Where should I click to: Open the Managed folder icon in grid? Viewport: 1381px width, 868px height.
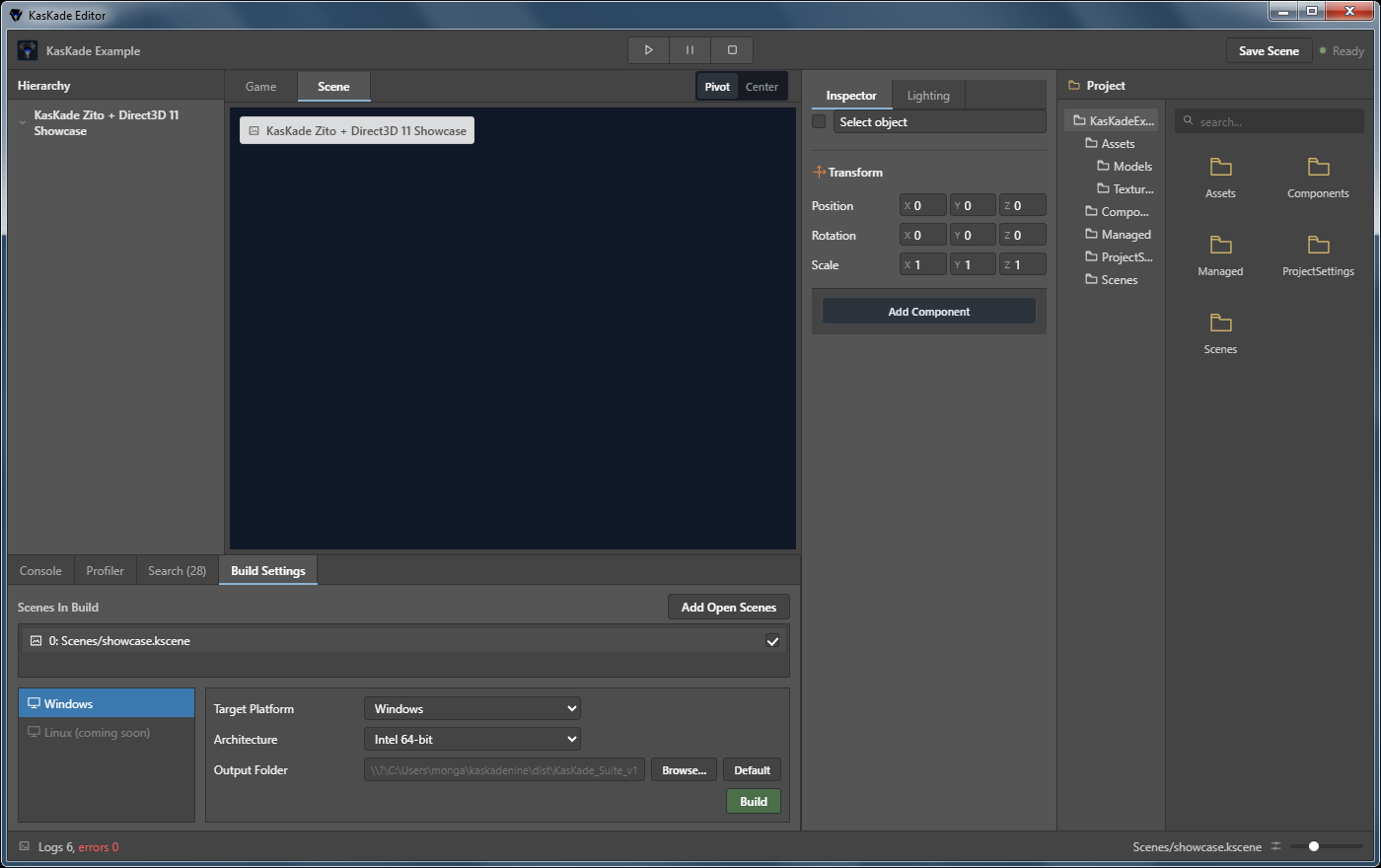(x=1220, y=246)
